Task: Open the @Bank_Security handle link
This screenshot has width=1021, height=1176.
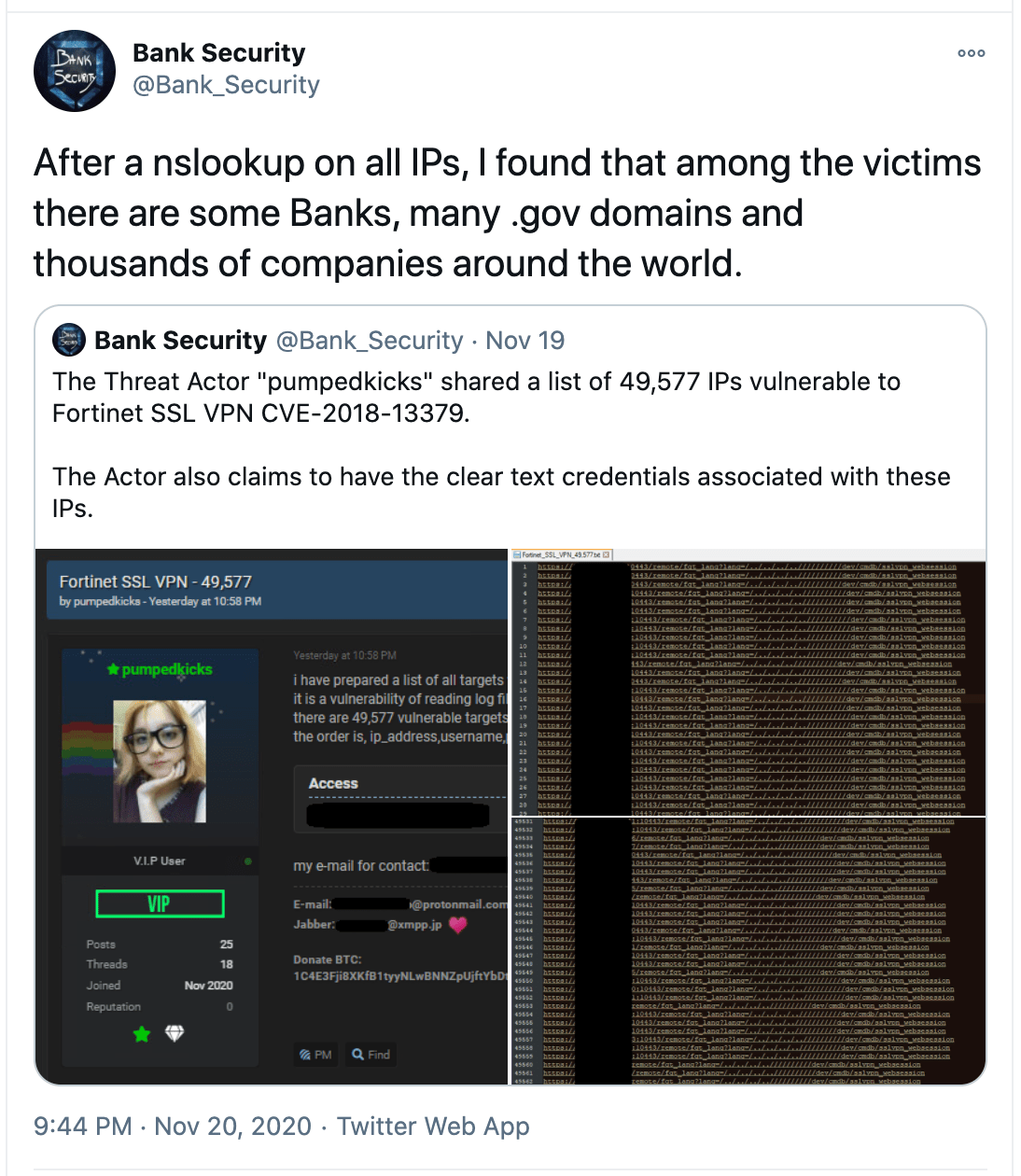Action: (226, 85)
